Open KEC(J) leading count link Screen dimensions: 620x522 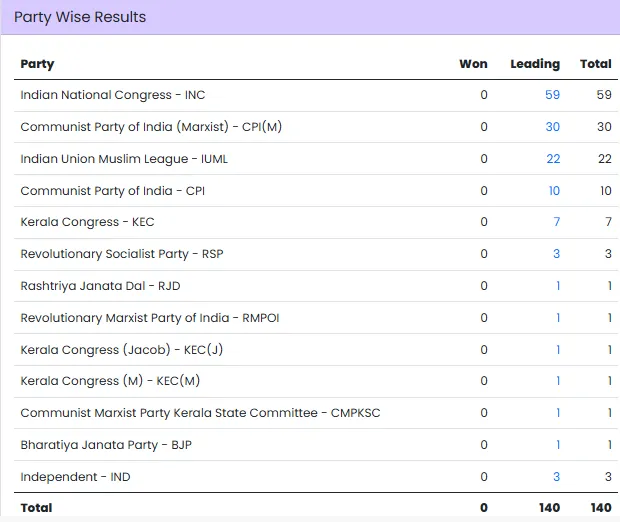click(x=558, y=350)
